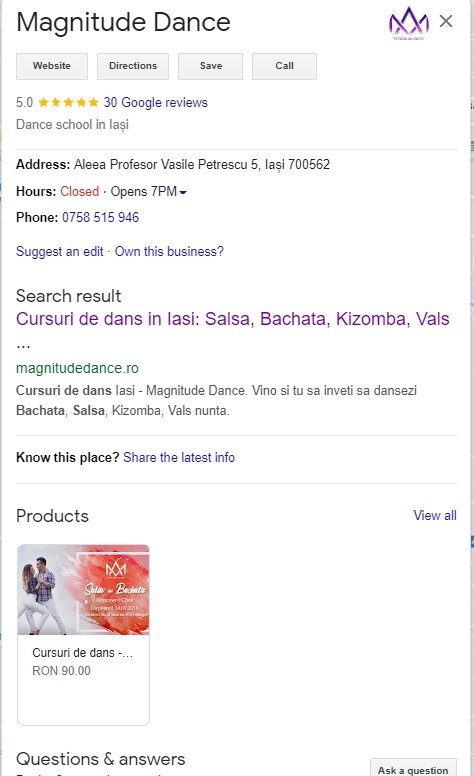Save Magnitude Dance to your list
This screenshot has height=776, width=474.
tap(210, 66)
